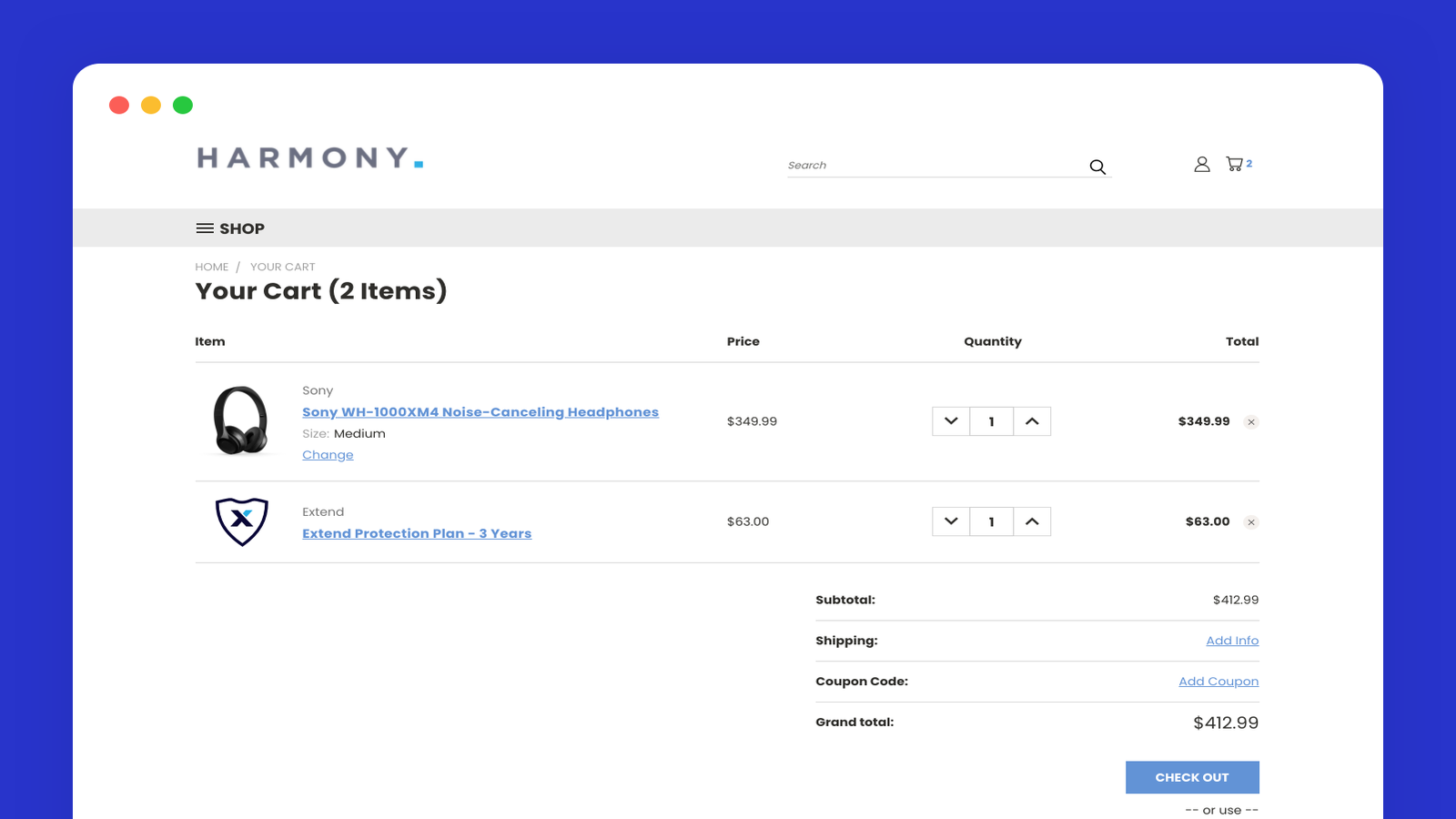Open the user account icon

click(1202, 164)
